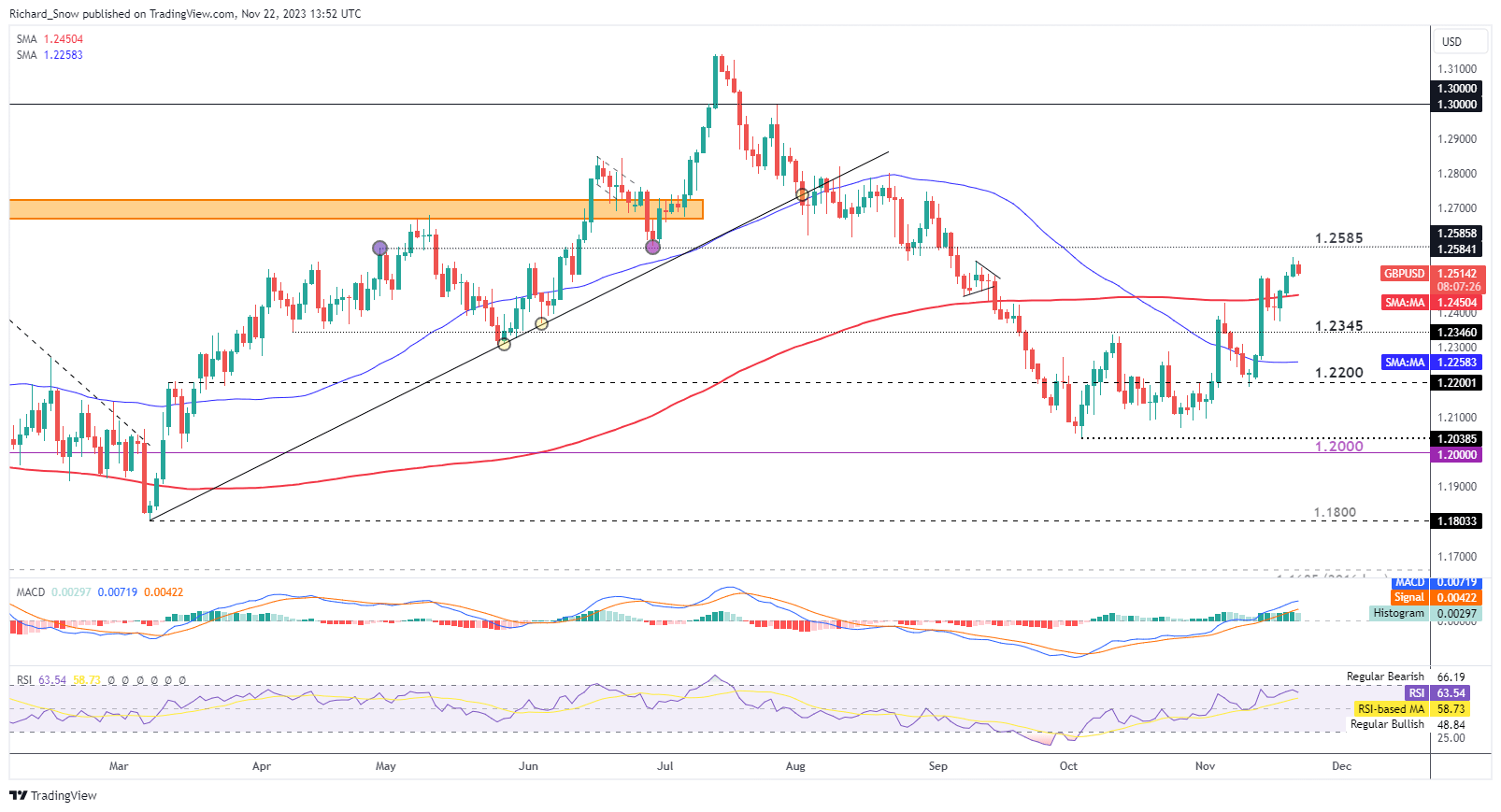Click the red SMA:MA 1.24504 axis label
The image size is (1501, 812).
tap(1433, 303)
